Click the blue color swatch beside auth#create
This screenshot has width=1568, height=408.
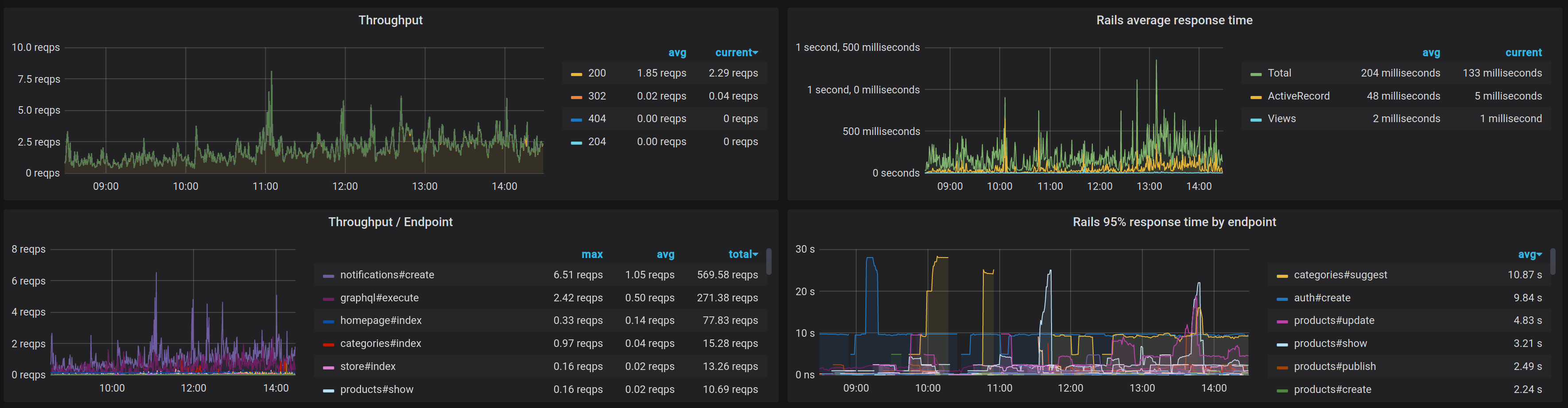tap(1282, 299)
